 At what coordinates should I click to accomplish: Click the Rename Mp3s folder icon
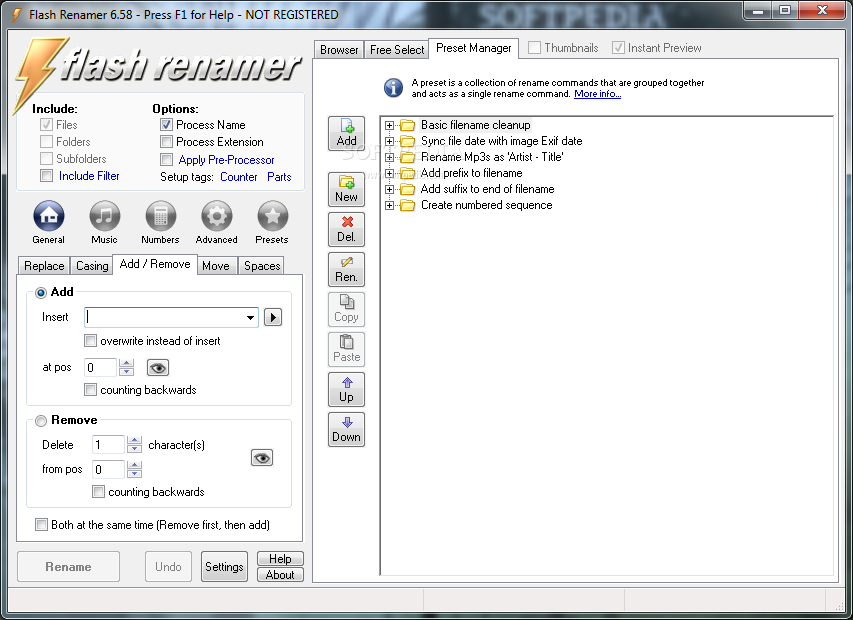pos(407,158)
